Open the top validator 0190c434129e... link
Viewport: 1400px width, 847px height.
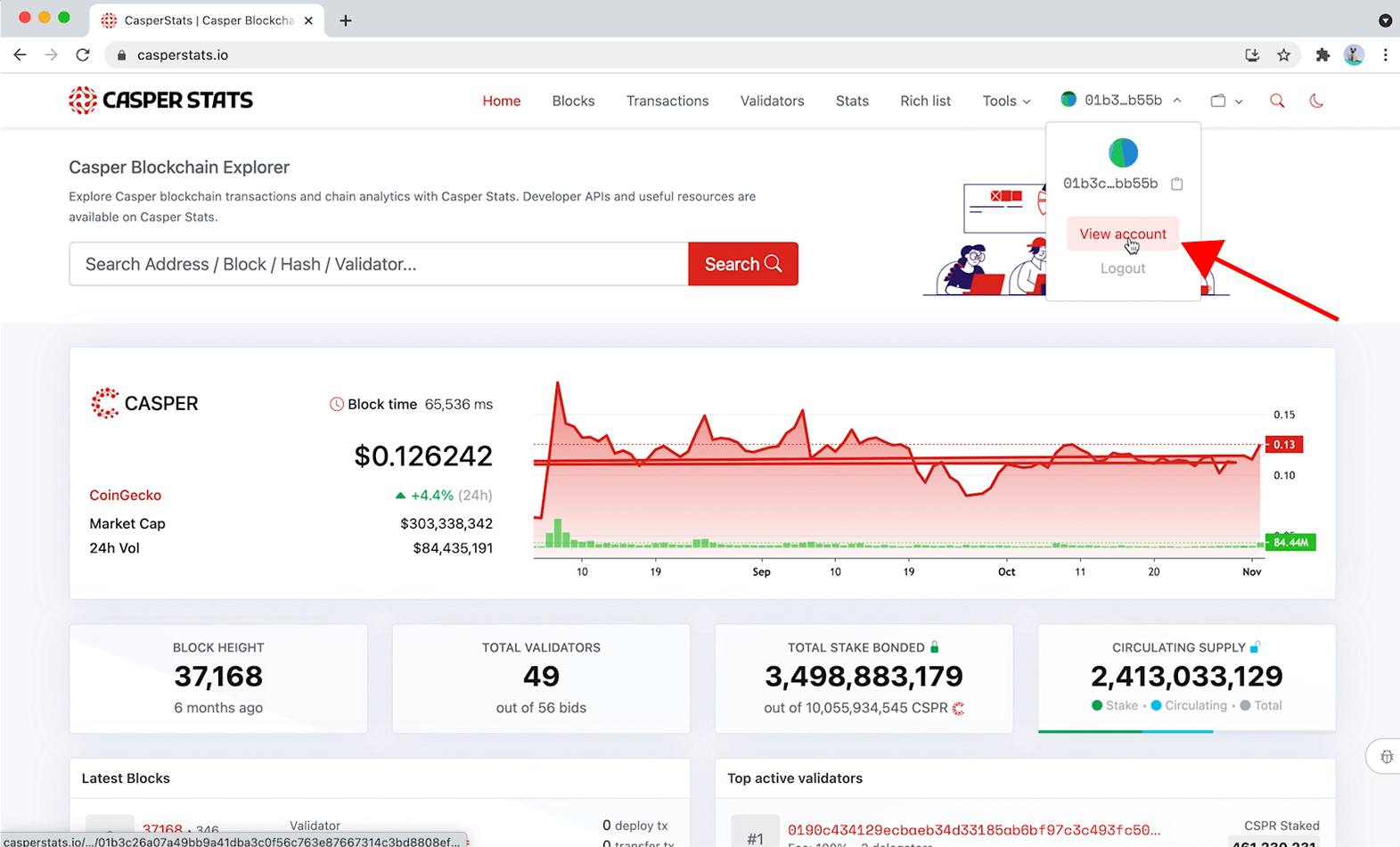974,830
